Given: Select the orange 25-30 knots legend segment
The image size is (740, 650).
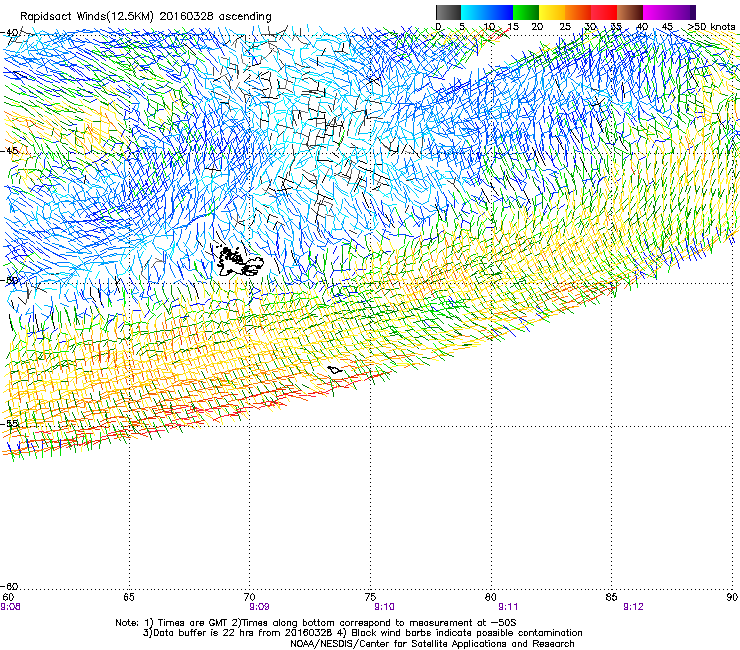Looking at the screenshot, I should (578, 12).
